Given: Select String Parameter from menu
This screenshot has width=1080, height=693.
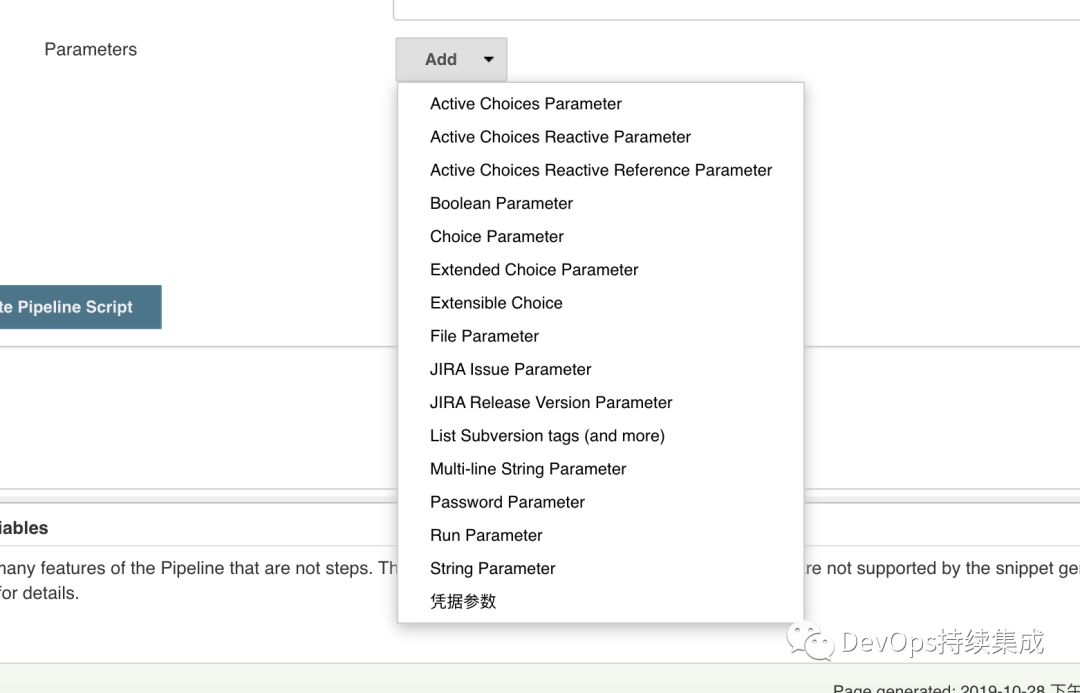Looking at the screenshot, I should pos(492,568).
